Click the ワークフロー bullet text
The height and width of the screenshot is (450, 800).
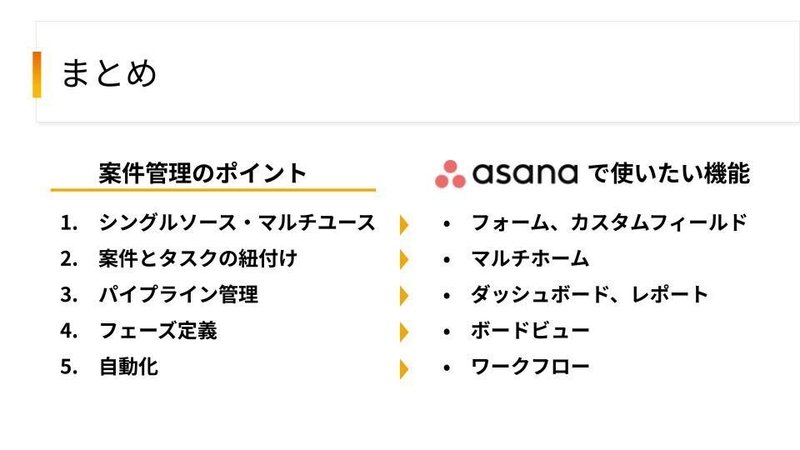pyautogui.click(x=530, y=367)
